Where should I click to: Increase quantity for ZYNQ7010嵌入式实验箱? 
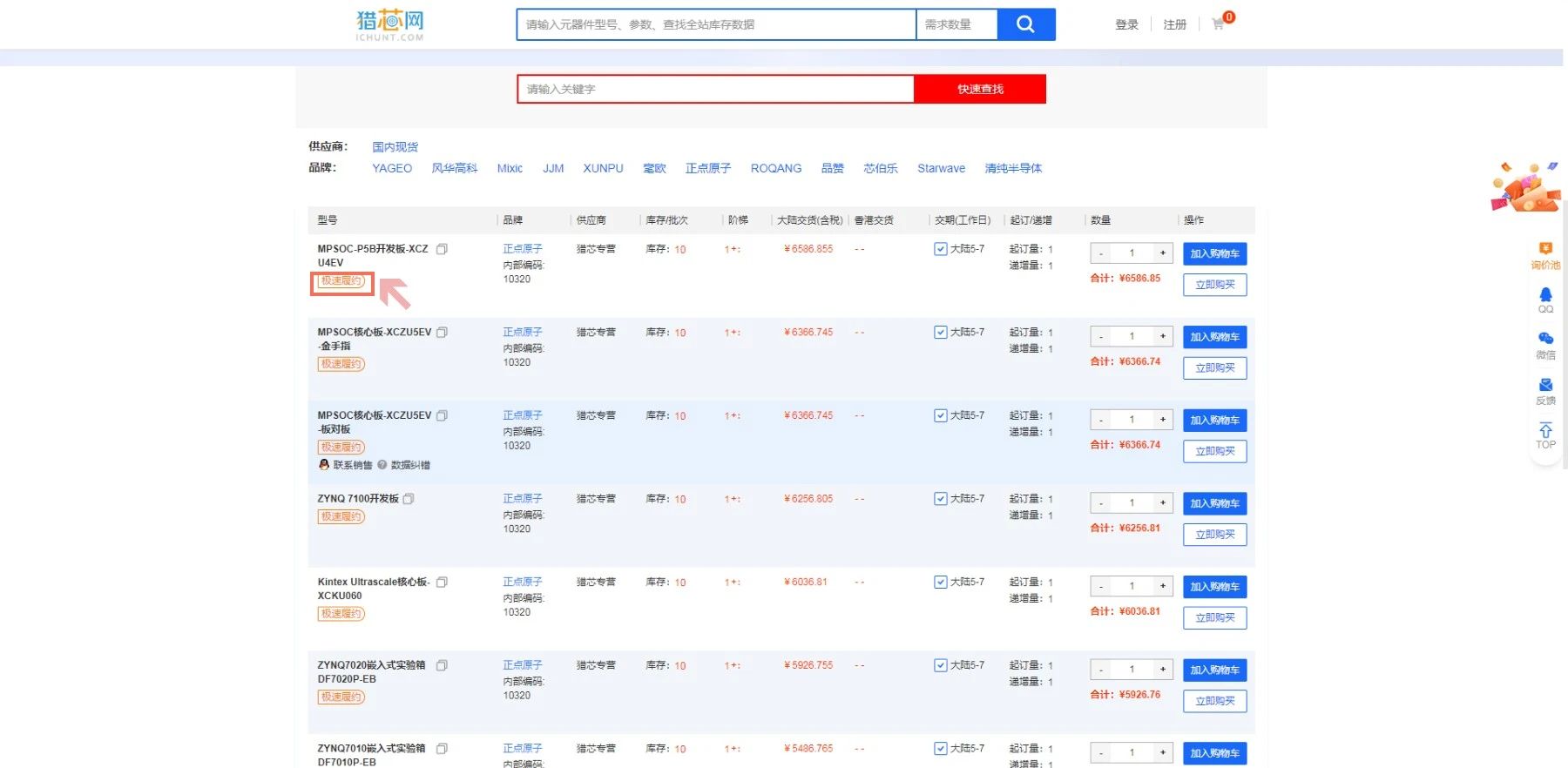click(1163, 752)
